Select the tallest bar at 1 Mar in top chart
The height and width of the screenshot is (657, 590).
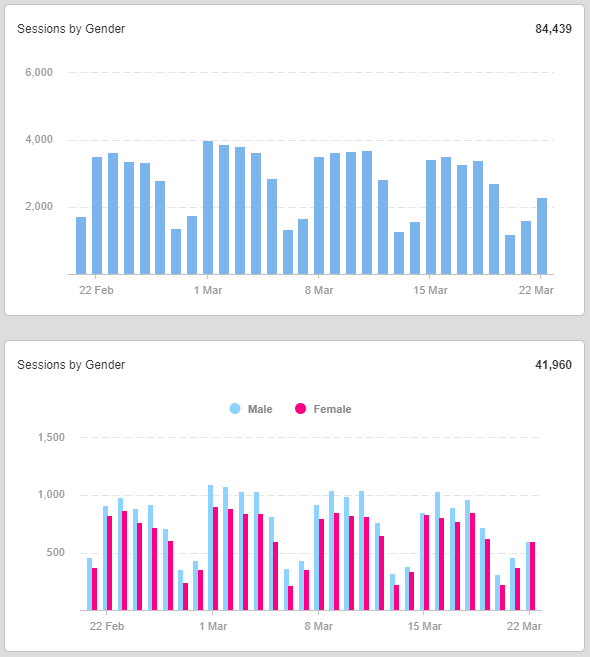208,208
